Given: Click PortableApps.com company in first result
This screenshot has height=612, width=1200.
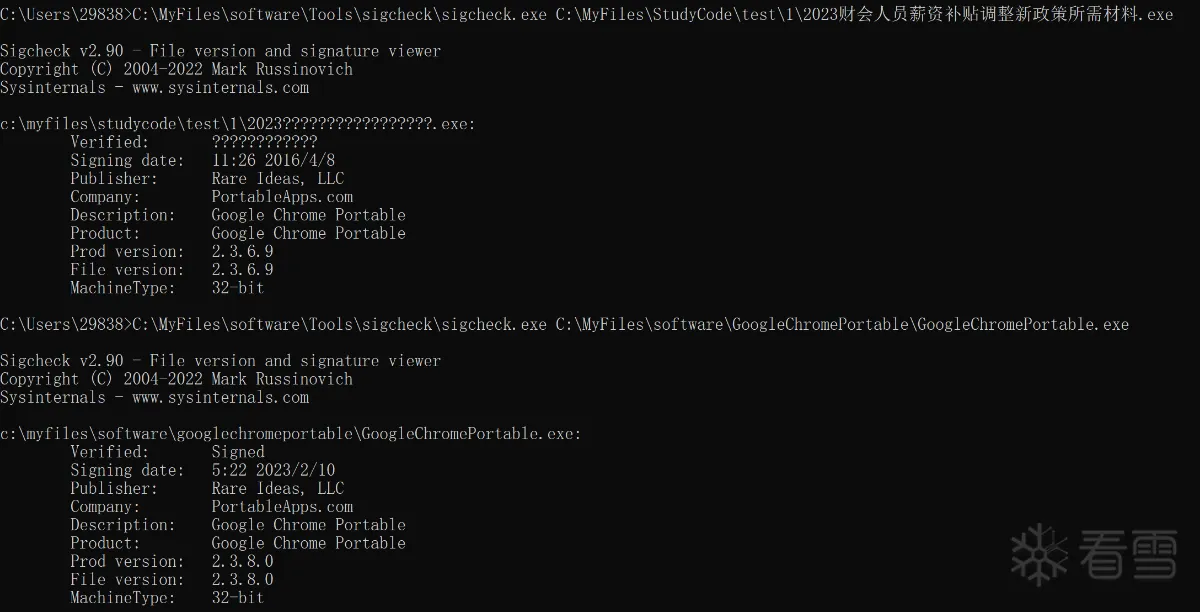Looking at the screenshot, I should [282, 197].
